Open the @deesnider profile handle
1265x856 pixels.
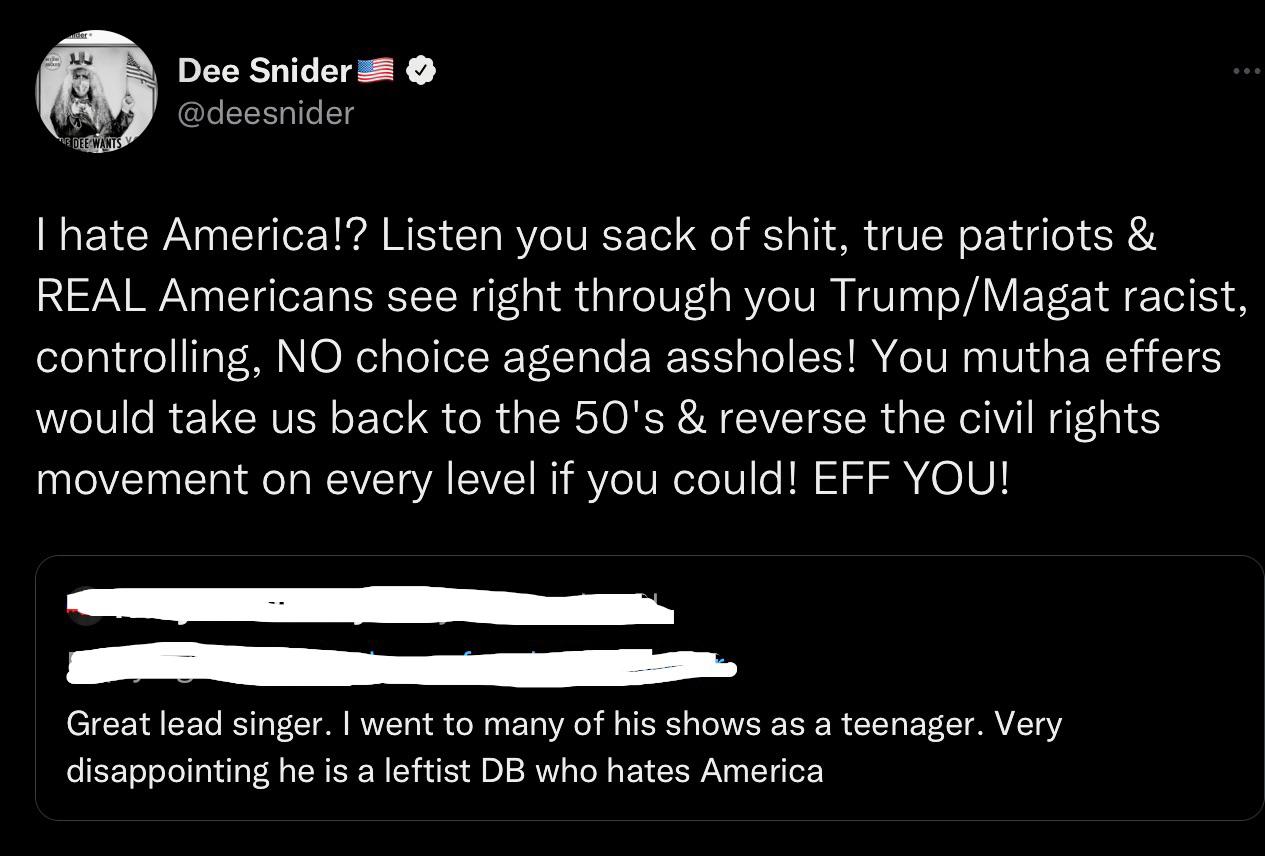click(x=264, y=113)
